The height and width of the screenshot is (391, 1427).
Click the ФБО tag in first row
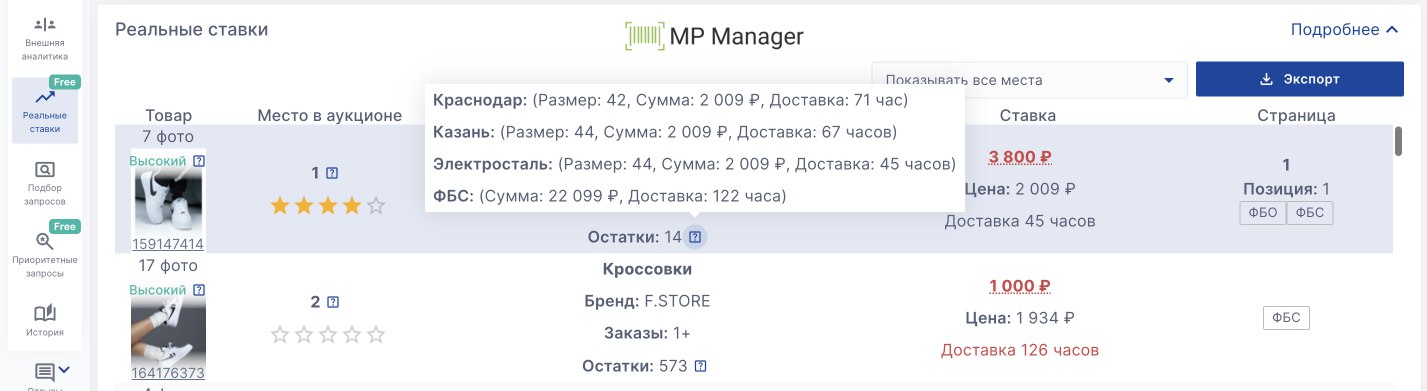click(1262, 212)
